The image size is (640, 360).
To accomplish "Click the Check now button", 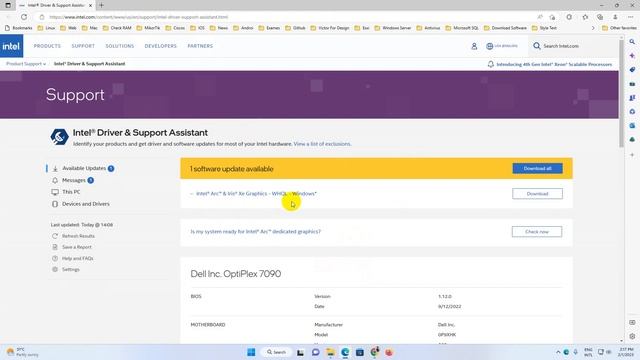I will point(537,231).
